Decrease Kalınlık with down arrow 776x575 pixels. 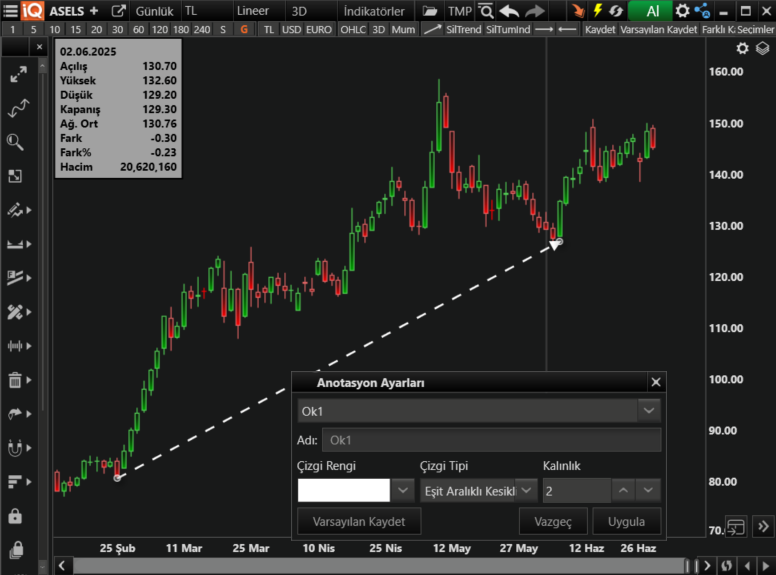648,491
